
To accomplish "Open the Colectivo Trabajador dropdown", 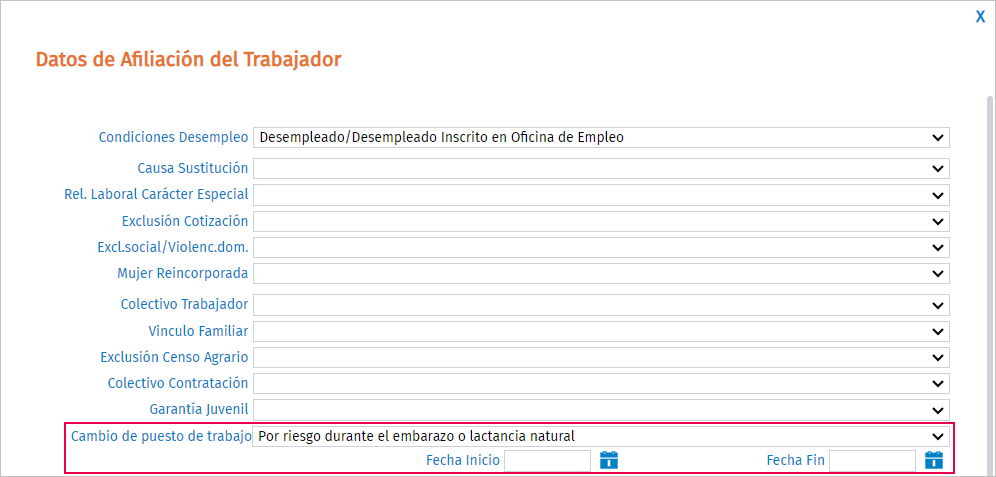I will click(601, 305).
